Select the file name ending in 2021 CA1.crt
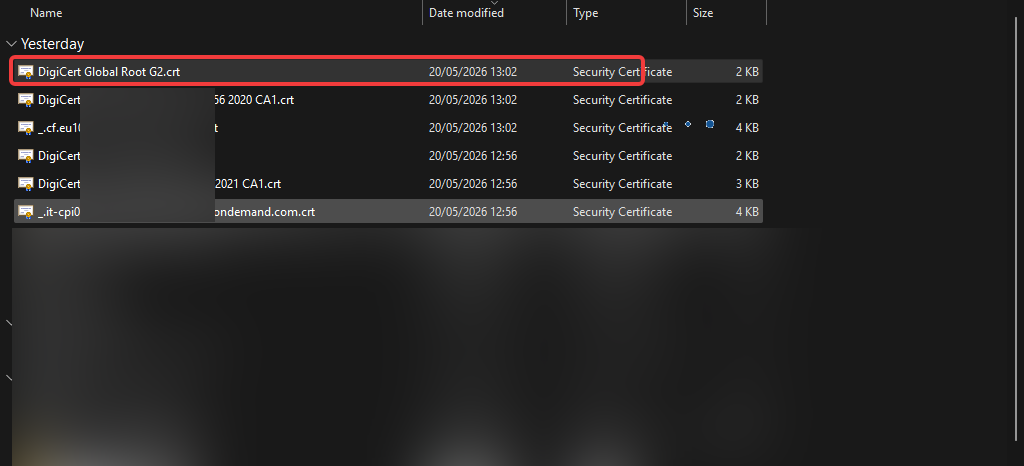The width and height of the screenshot is (1024, 466). click(x=159, y=184)
